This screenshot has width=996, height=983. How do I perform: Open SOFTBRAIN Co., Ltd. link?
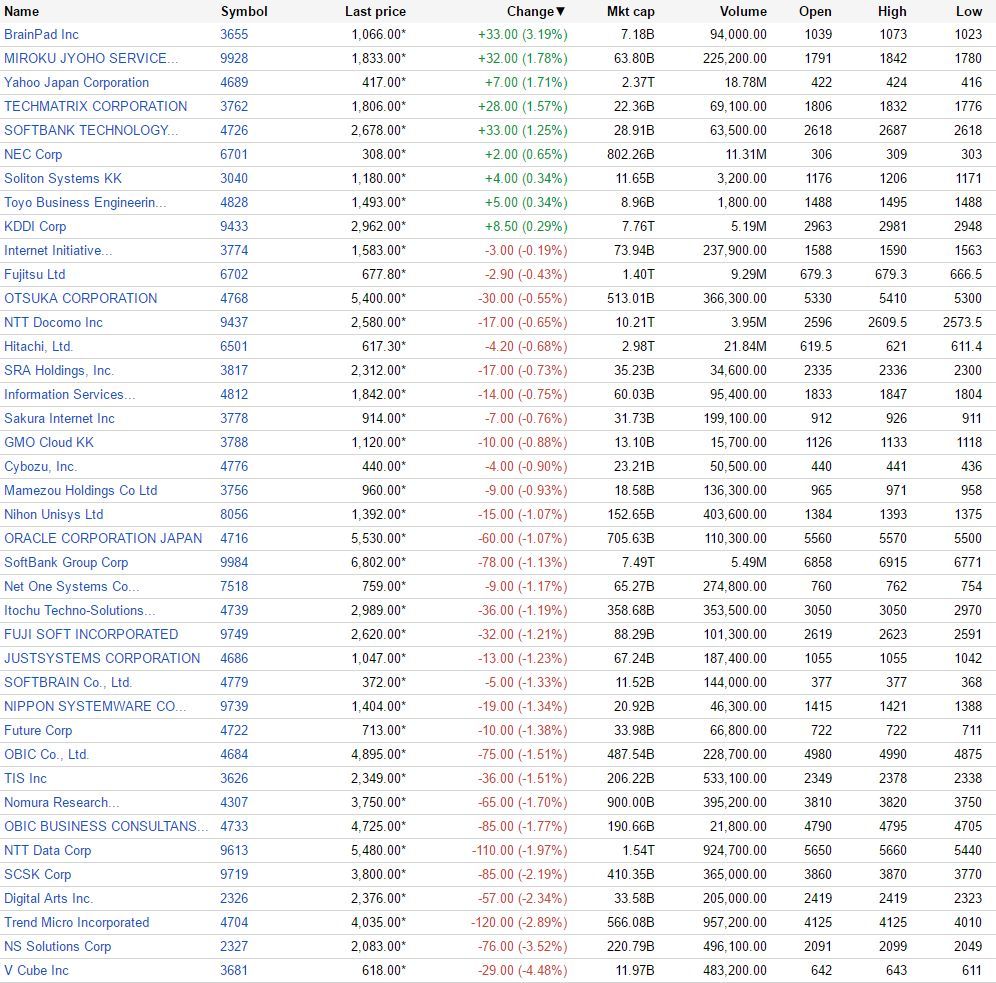[68, 683]
